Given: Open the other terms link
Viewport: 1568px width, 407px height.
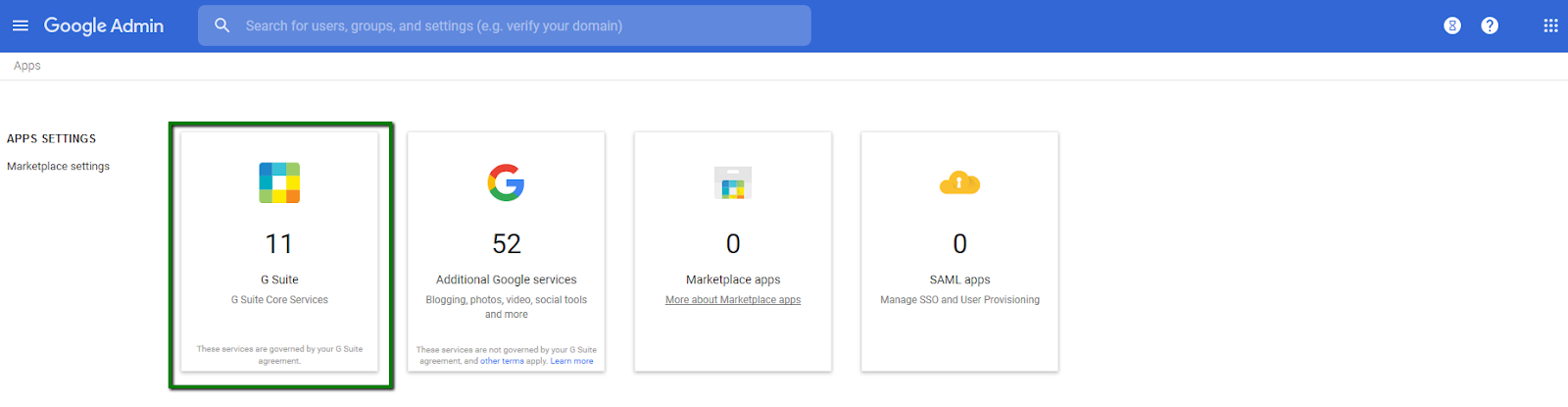Looking at the screenshot, I should click(502, 361).
